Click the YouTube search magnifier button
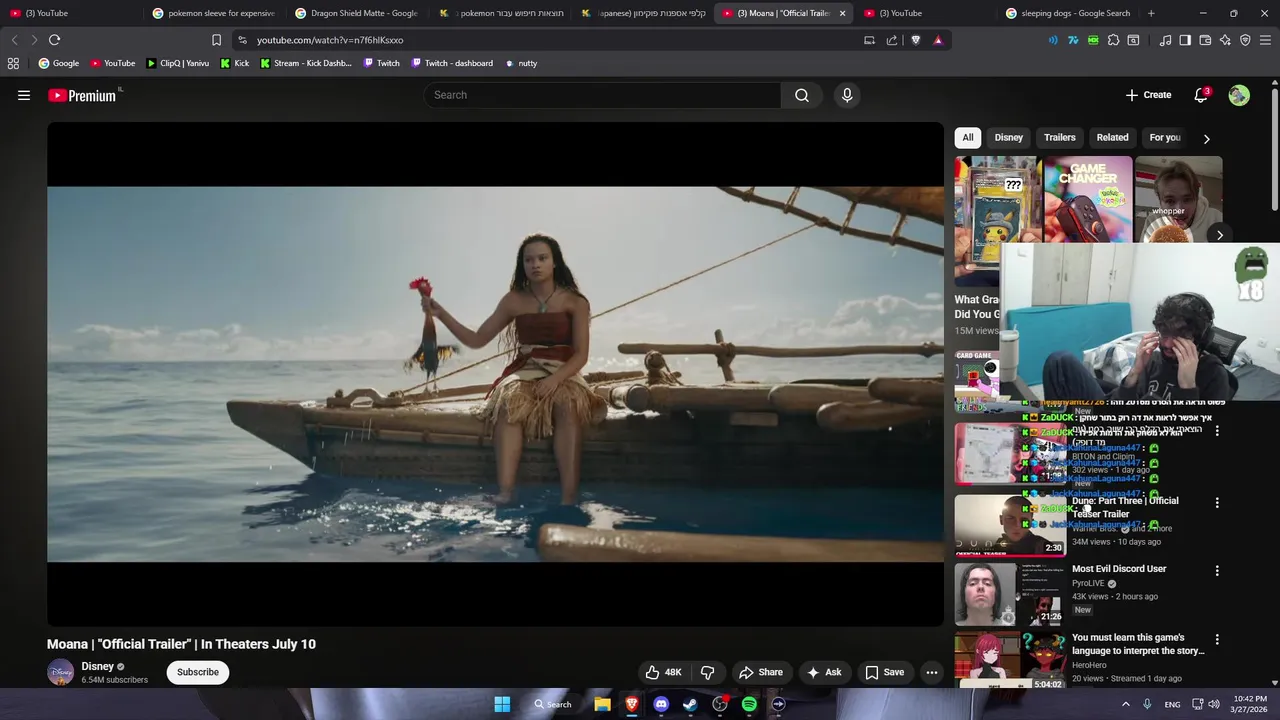The width and height of the screenshot is (1280, 720). click(802, 95)
